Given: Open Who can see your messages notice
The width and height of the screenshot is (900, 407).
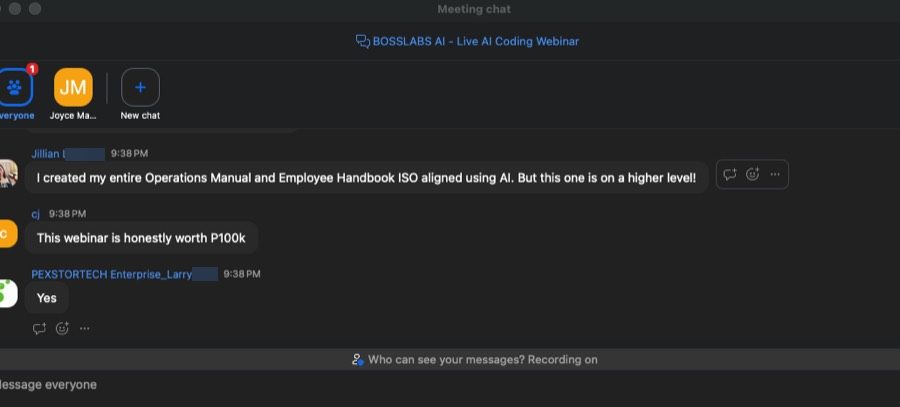Looking at the screenshot, I should (474, 360).
